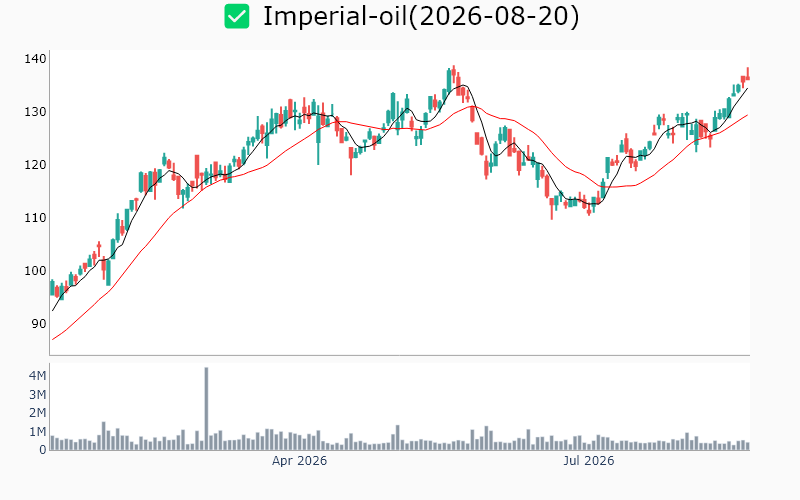The image size is (800, 500).
Task: Click the Jul 2026 date axis label
Action: (588, 461)
